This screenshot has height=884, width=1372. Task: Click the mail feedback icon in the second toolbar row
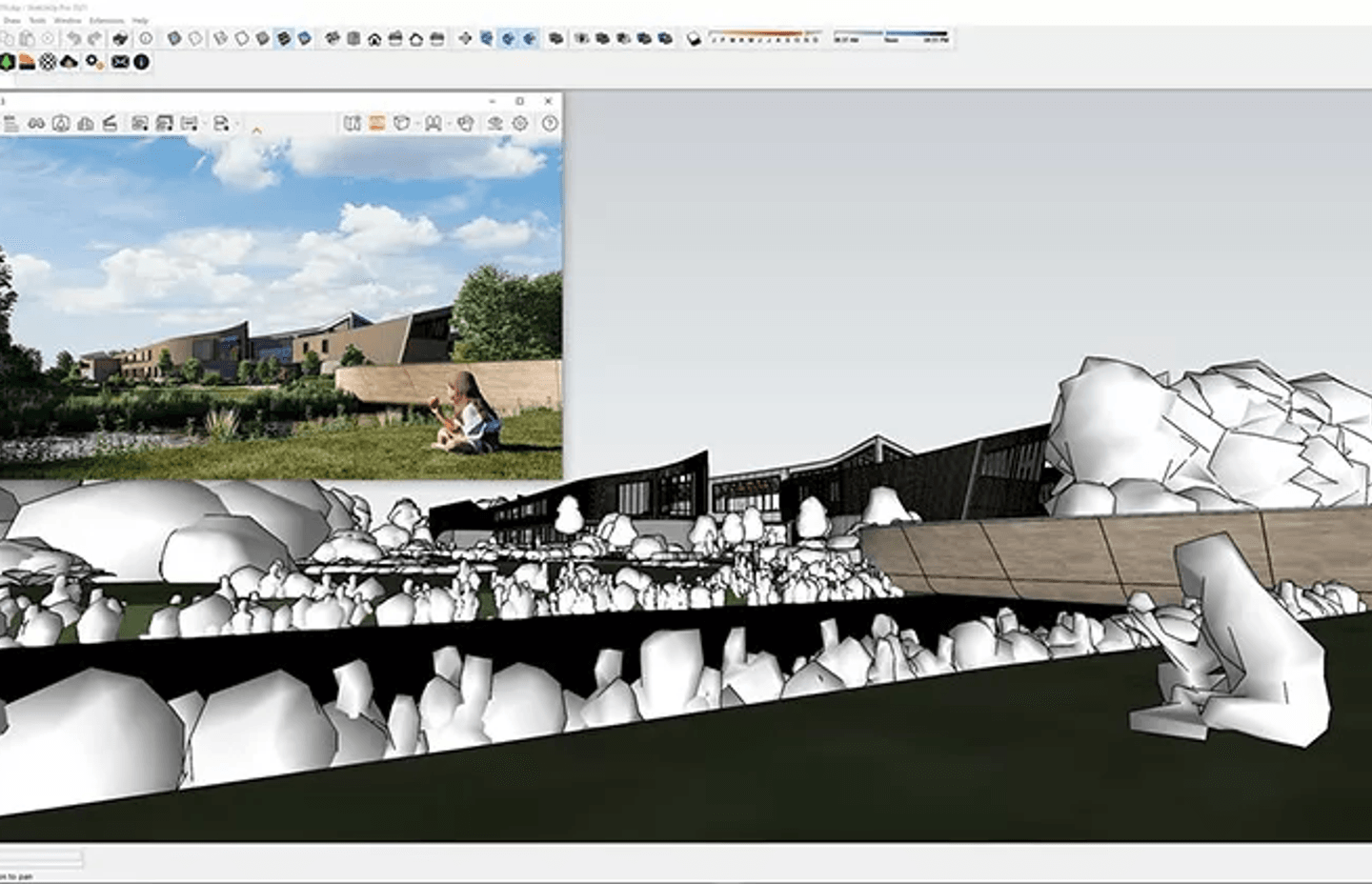(120, 62)
